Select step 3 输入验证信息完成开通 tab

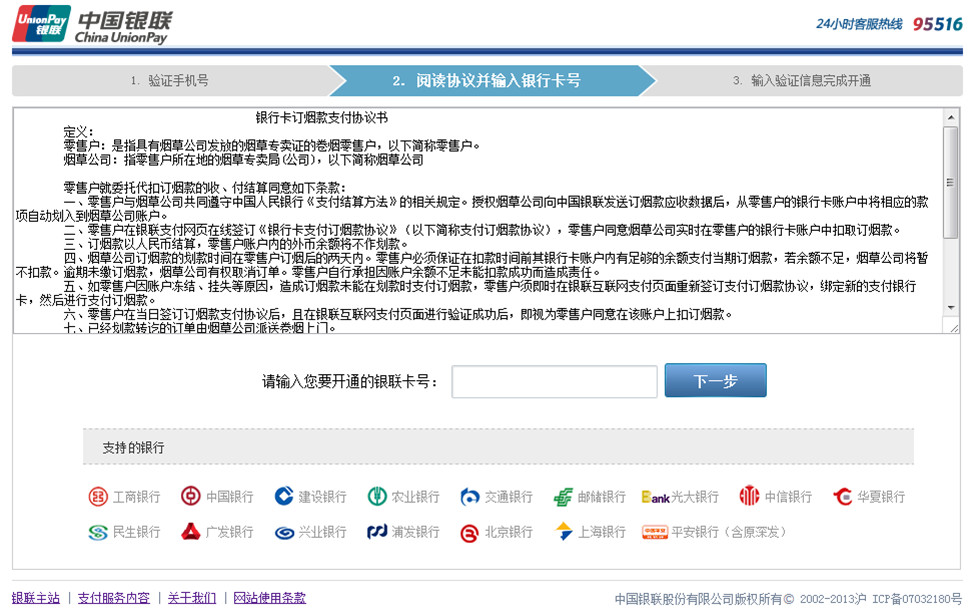(x=801, y=81)
